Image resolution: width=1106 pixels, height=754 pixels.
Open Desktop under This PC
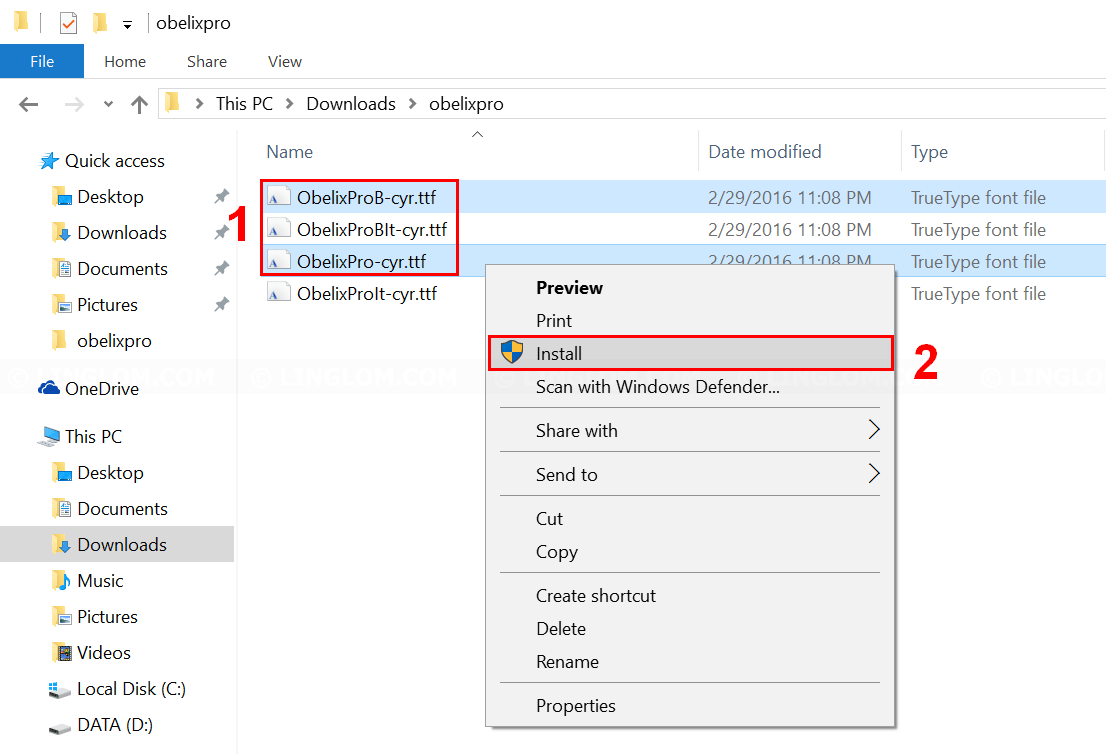(x=110, y=473)
